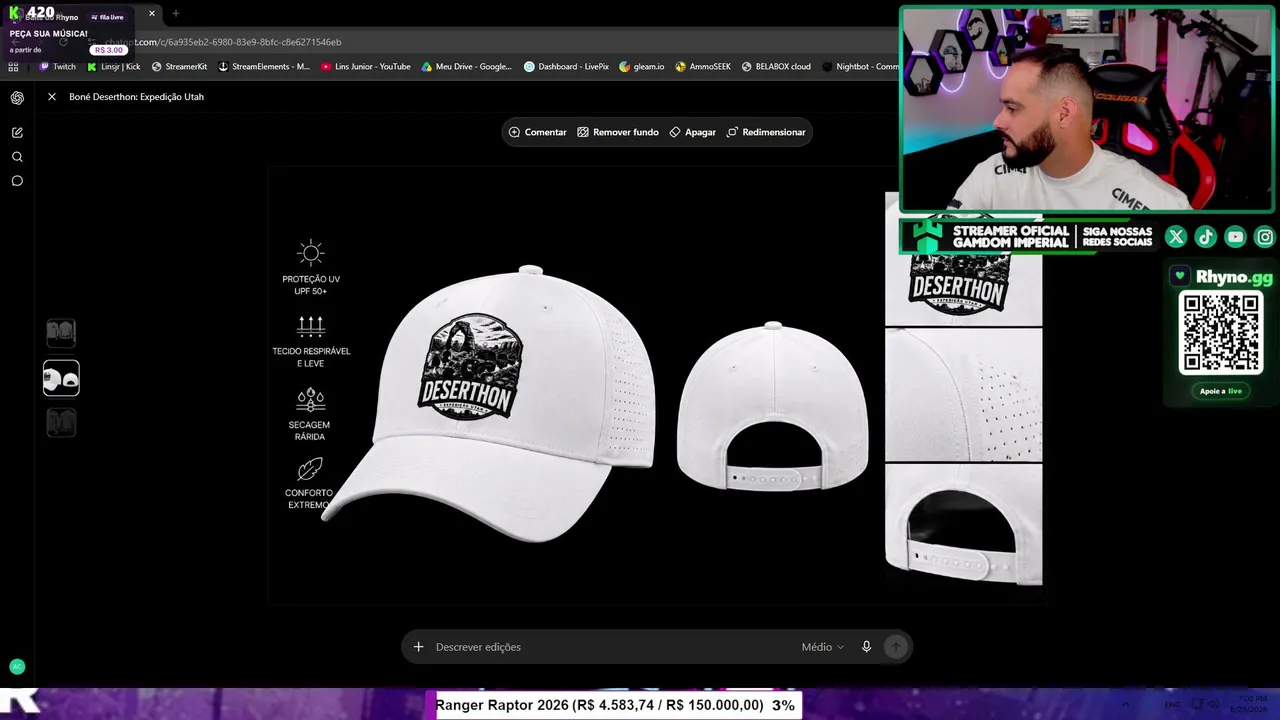Open the AmmoSEEK bookmark

tap(703, 67)
